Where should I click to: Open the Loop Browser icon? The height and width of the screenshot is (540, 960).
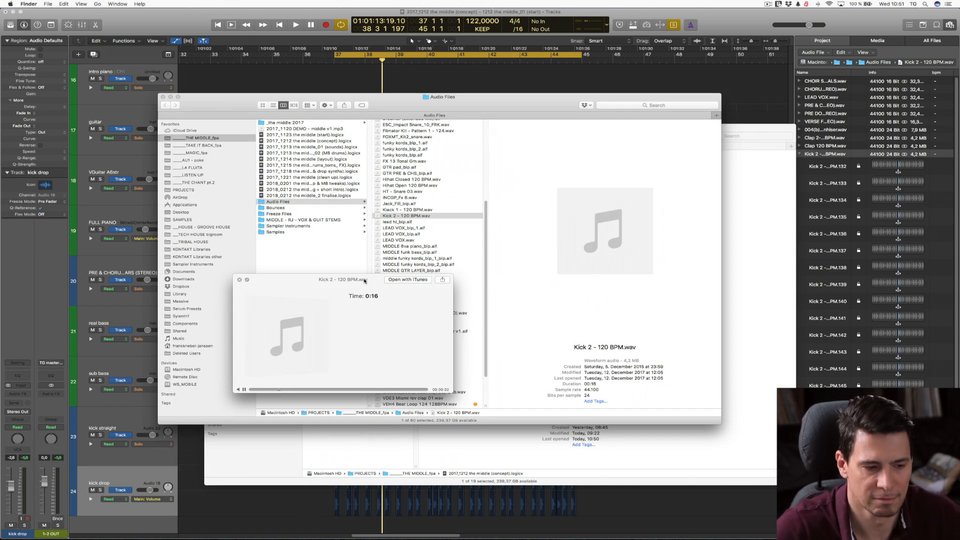tap(936, 25)
